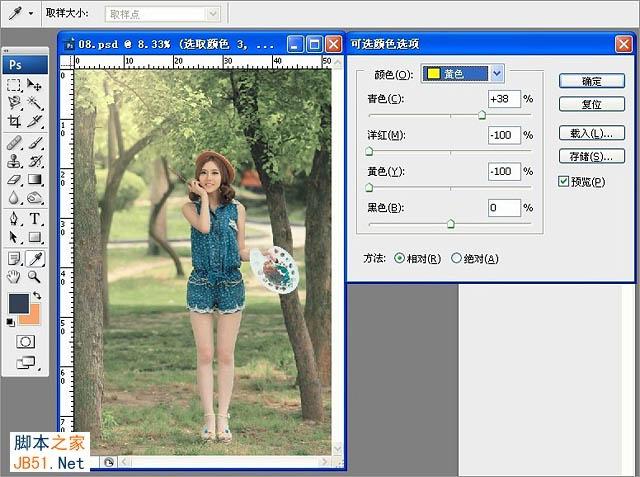Toggle the Preview checkbox
Image resolution: width=640 pixels, height=477 pixels.
[563, 181]
